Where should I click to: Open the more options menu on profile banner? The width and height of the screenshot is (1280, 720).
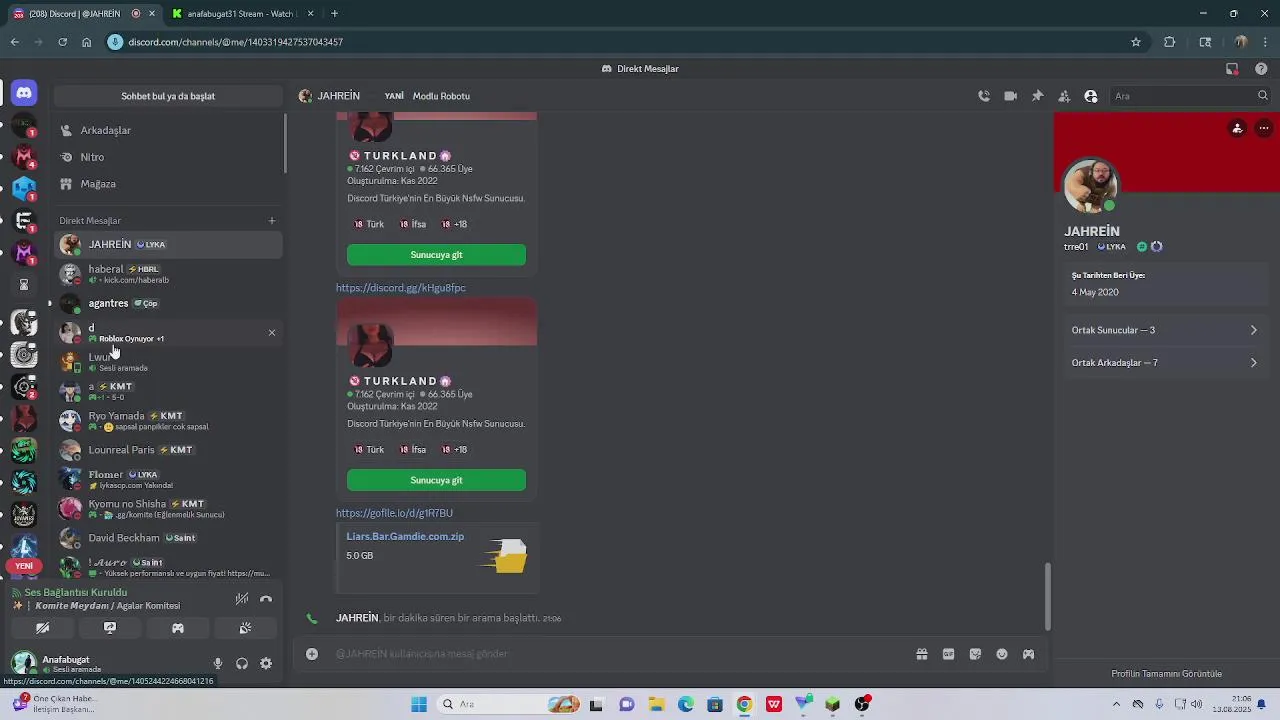[x=1264, y=128]
